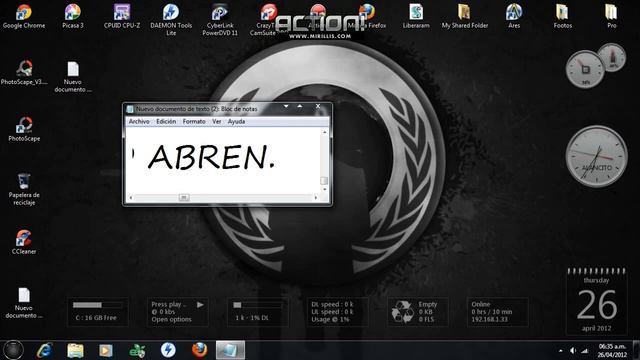The height and width of the screenshot is (360, 640).
Task: Click the Press play arrow in the widget
Action: tap(200, 304)
